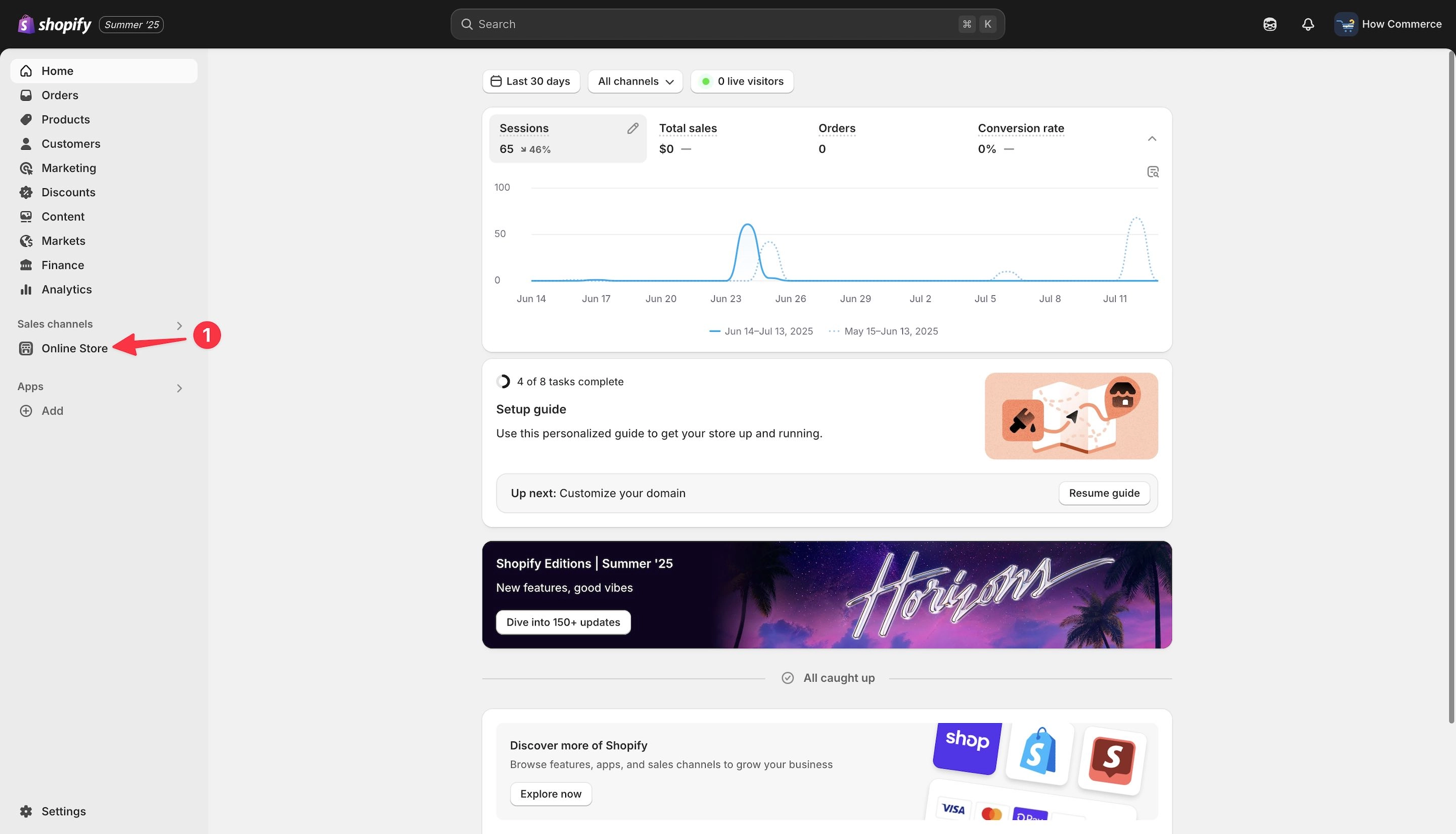
Task: Open the Last 30 days date picker
Action: pyautogui.click(x=531, y=81)
